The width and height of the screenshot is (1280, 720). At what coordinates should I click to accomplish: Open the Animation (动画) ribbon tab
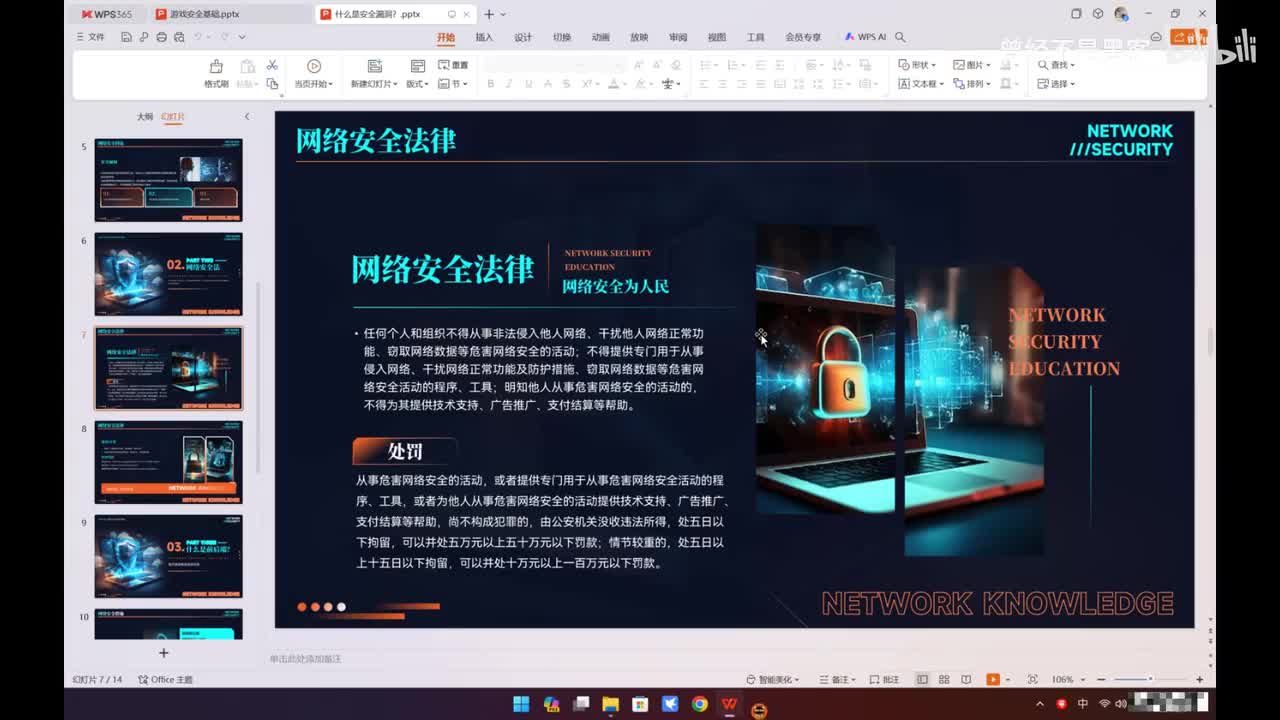600,37
